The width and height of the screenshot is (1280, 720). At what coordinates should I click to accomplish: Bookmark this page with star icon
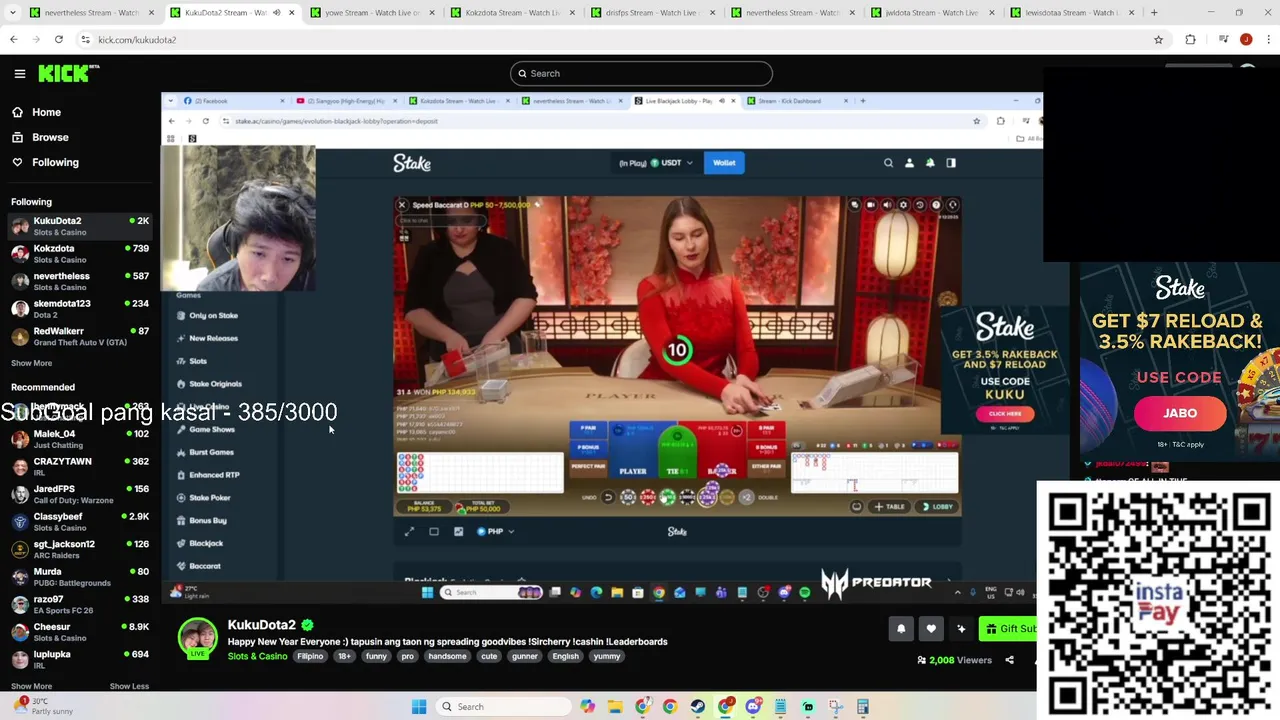tap(1159, 40)
